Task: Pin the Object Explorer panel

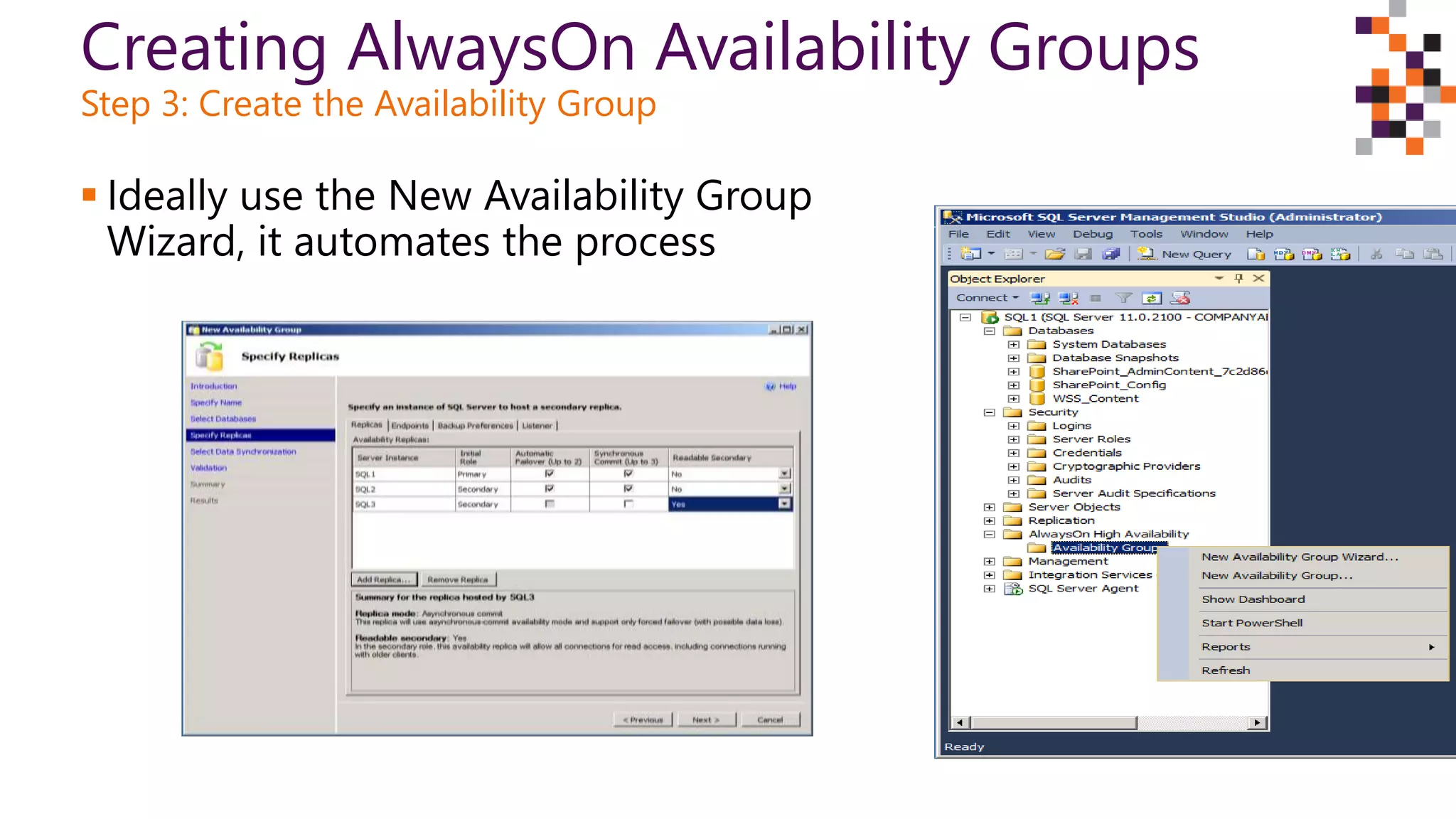Action: (x=1239, y=278)
